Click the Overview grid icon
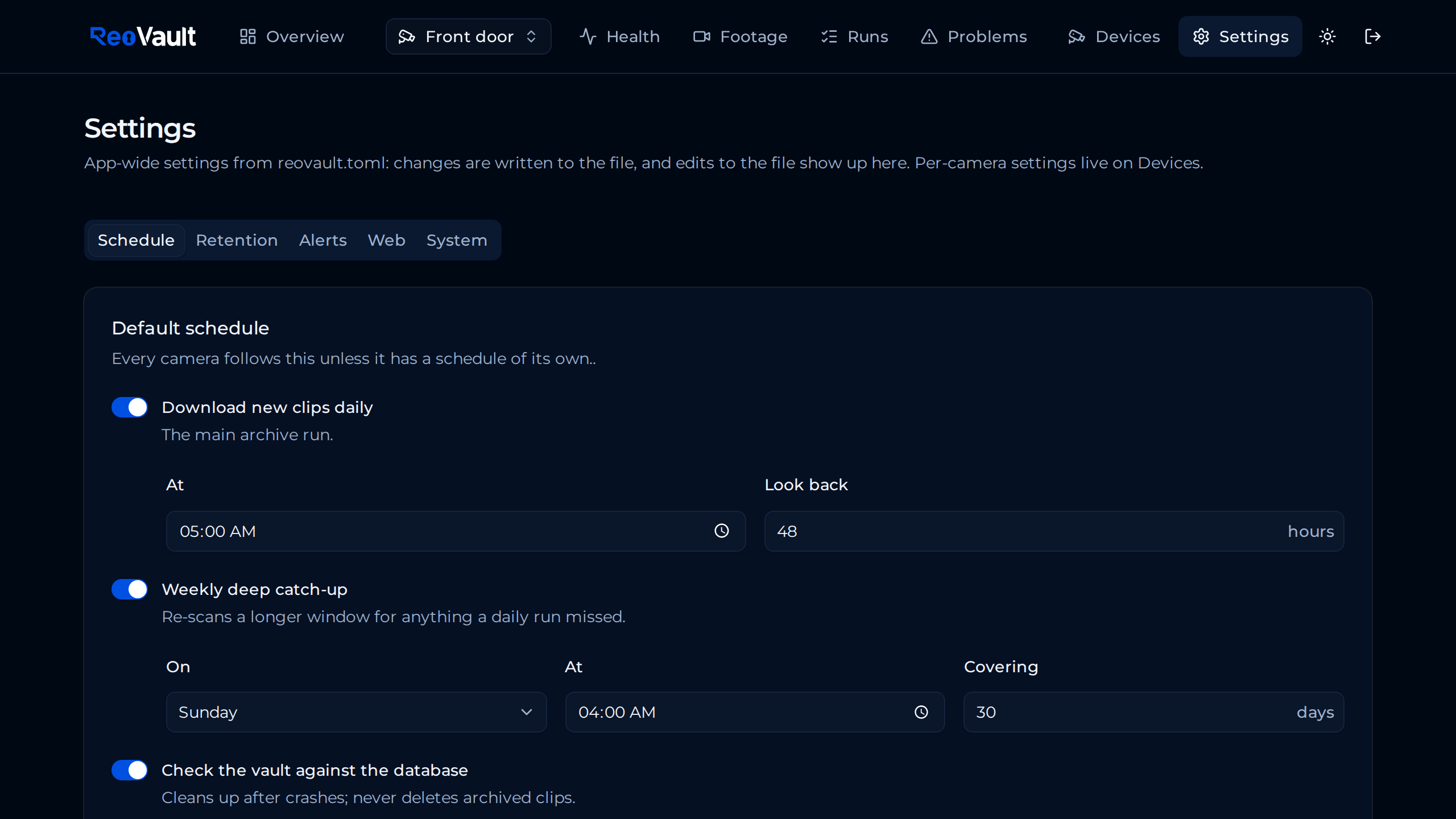 [248, 36]
